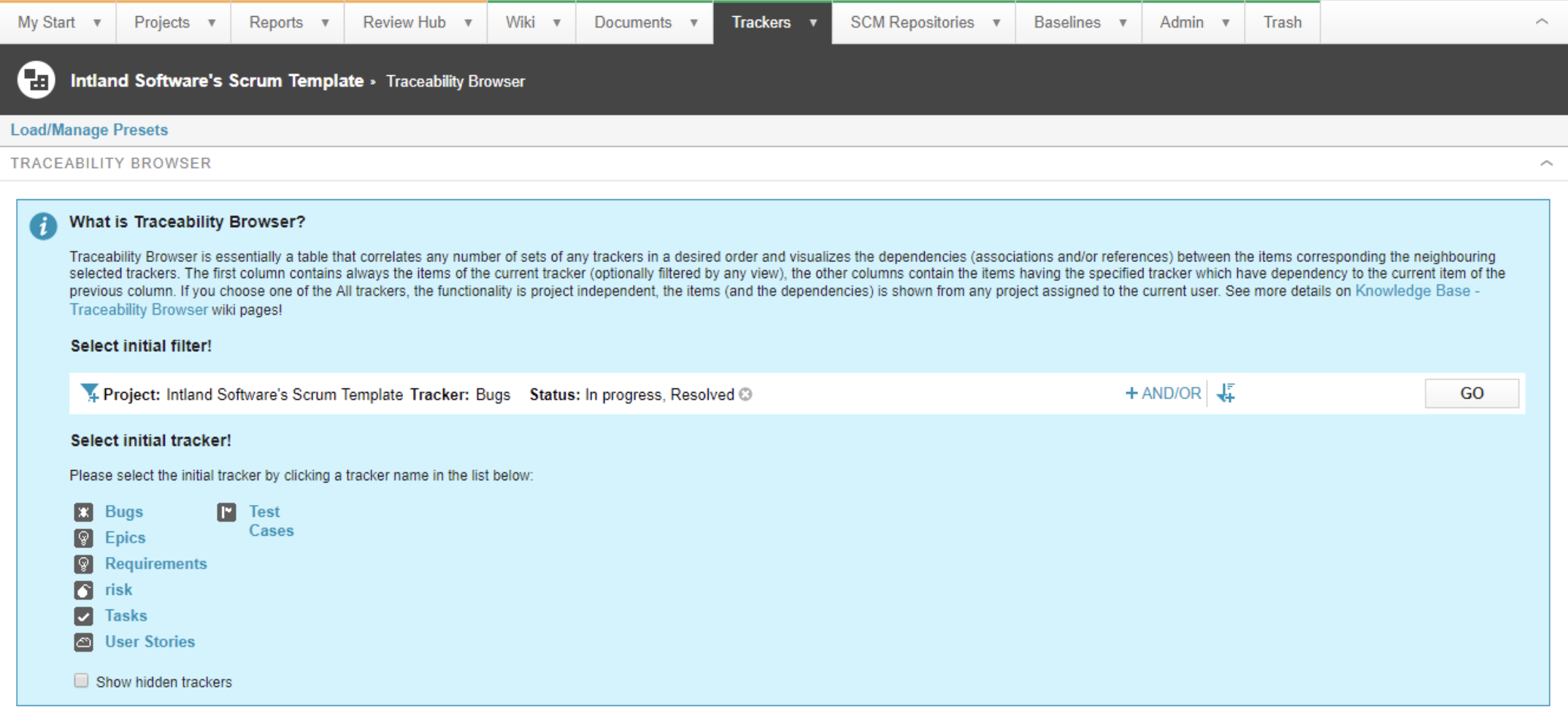Click the Requirements tracker icon

[83, 564]
